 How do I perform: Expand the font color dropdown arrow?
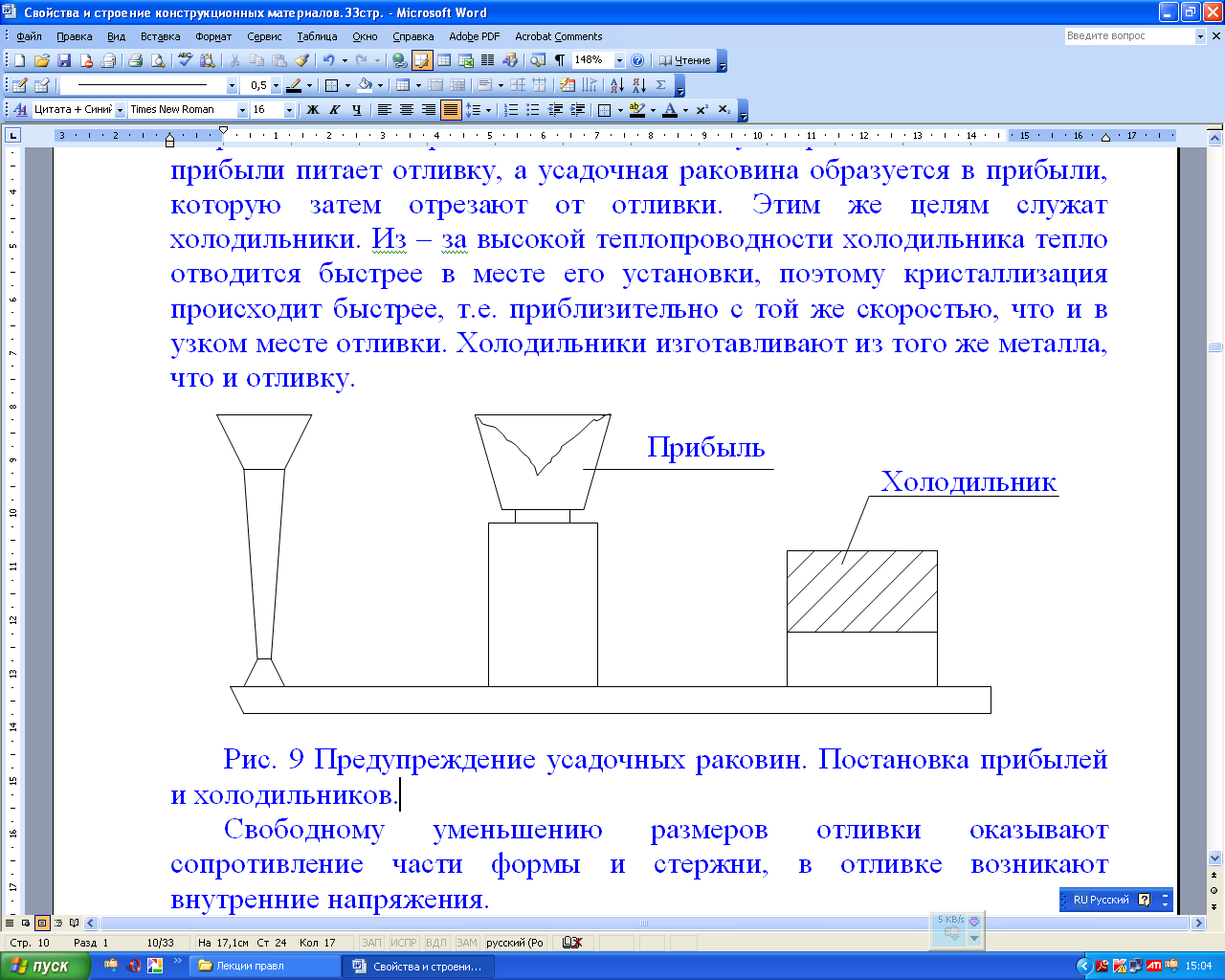pyautogui.click(x=685, y=110)
